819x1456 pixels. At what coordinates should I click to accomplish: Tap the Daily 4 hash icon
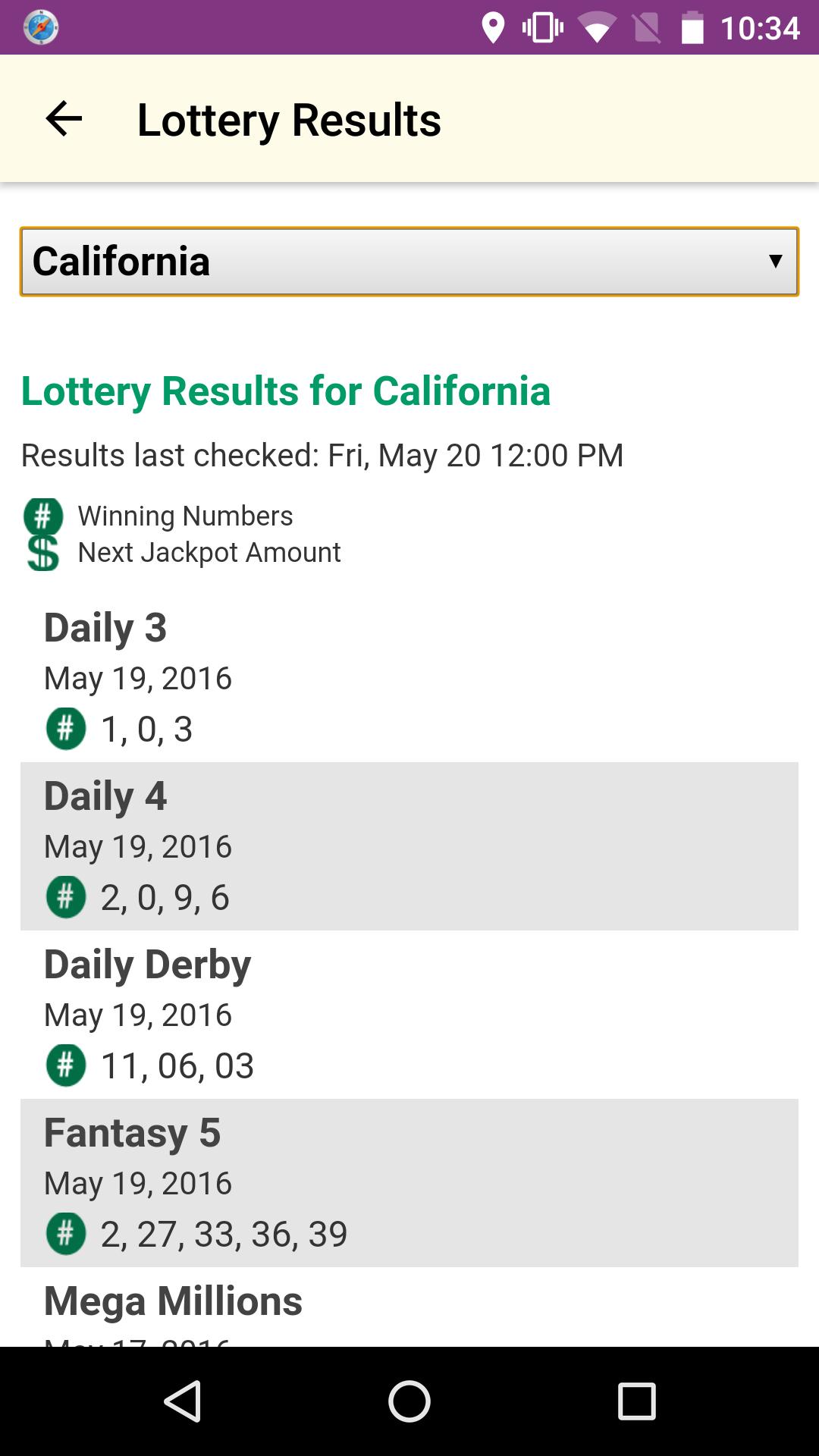pyautogui.click(x=66, y=897)
